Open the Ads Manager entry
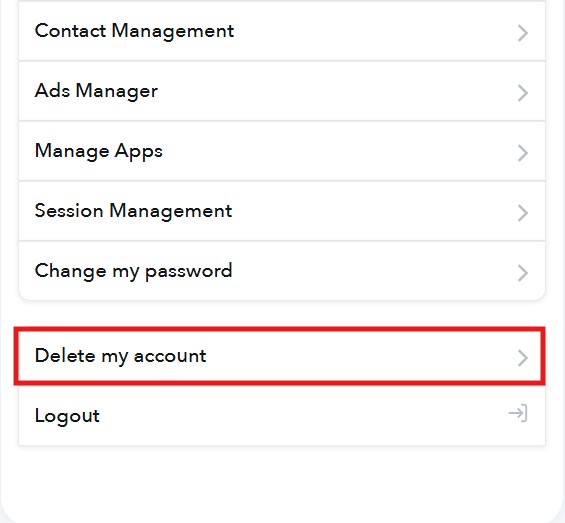 point(96,91)
